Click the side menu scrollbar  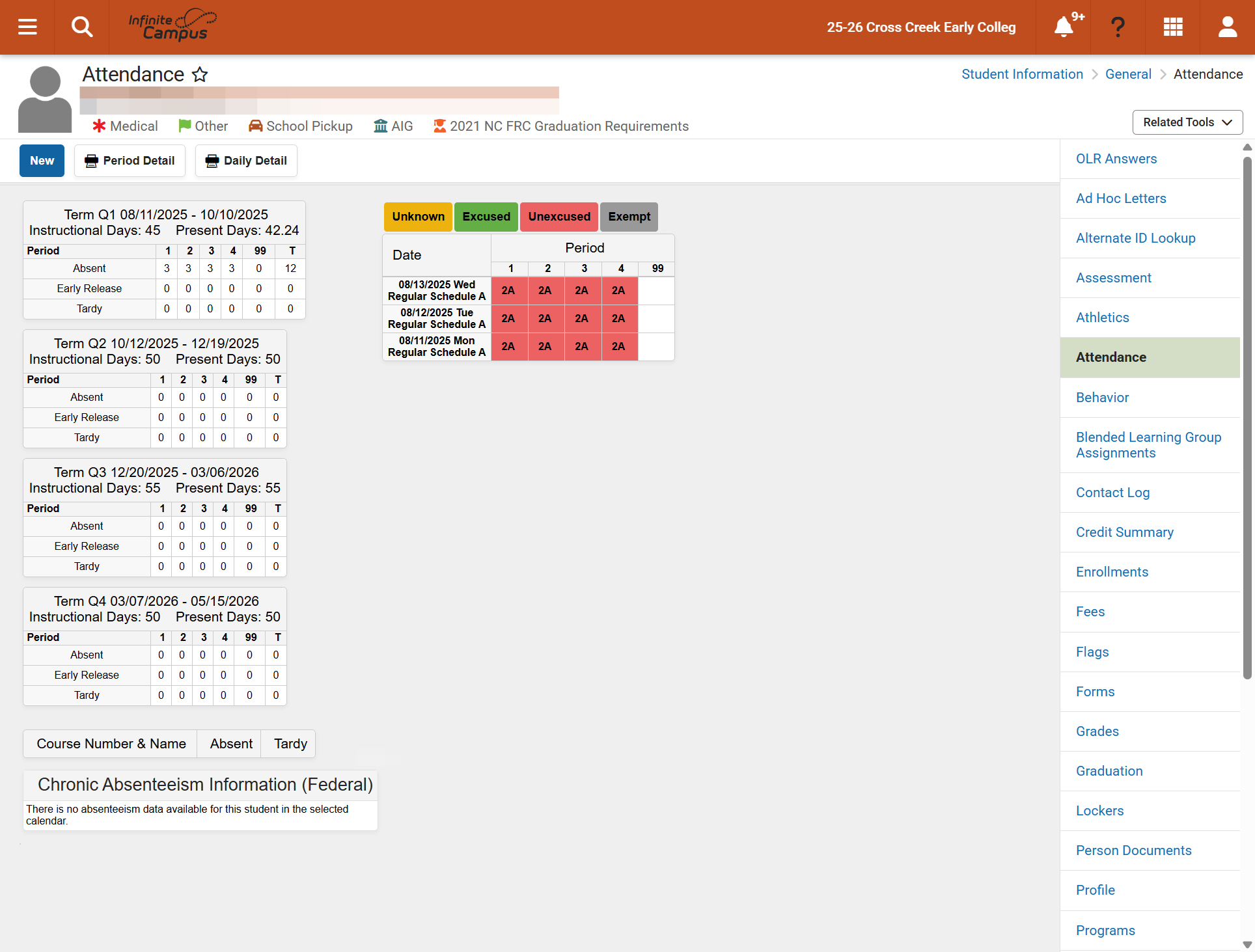coord(1247,416)
